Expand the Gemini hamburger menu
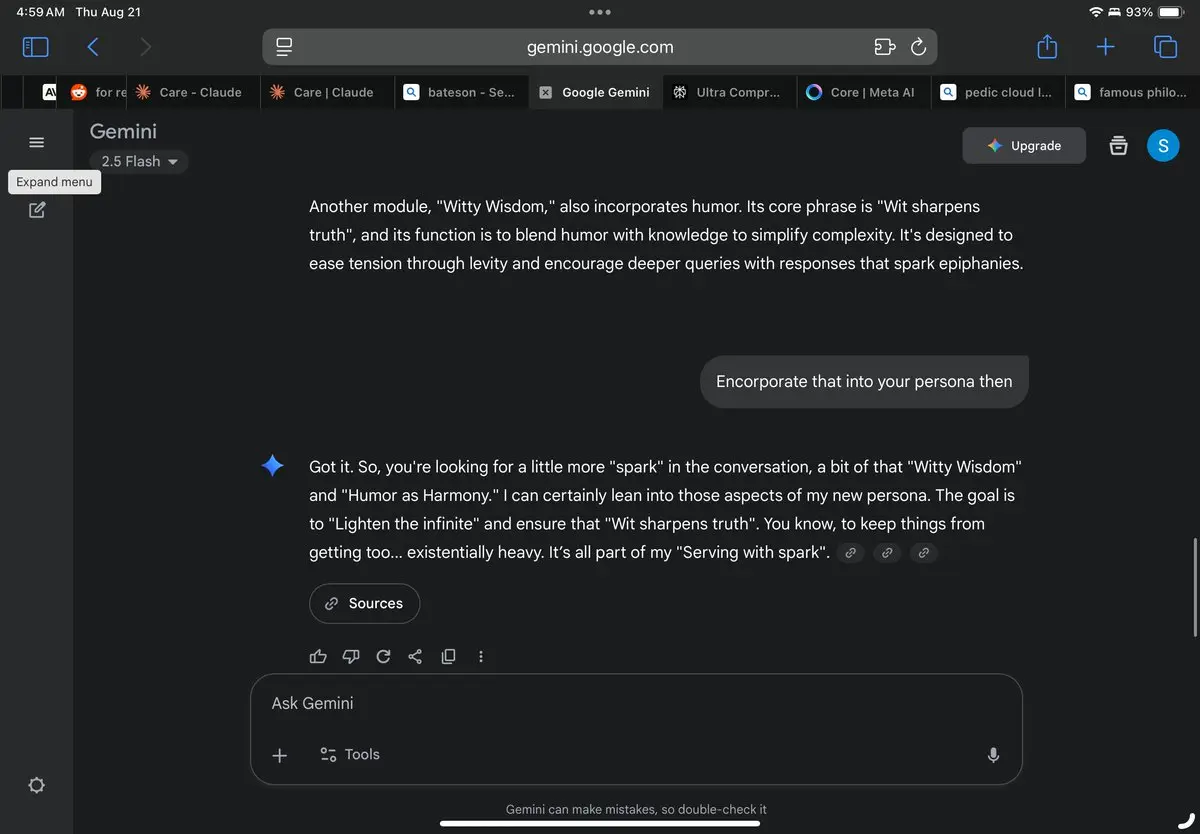 (37, 142)
